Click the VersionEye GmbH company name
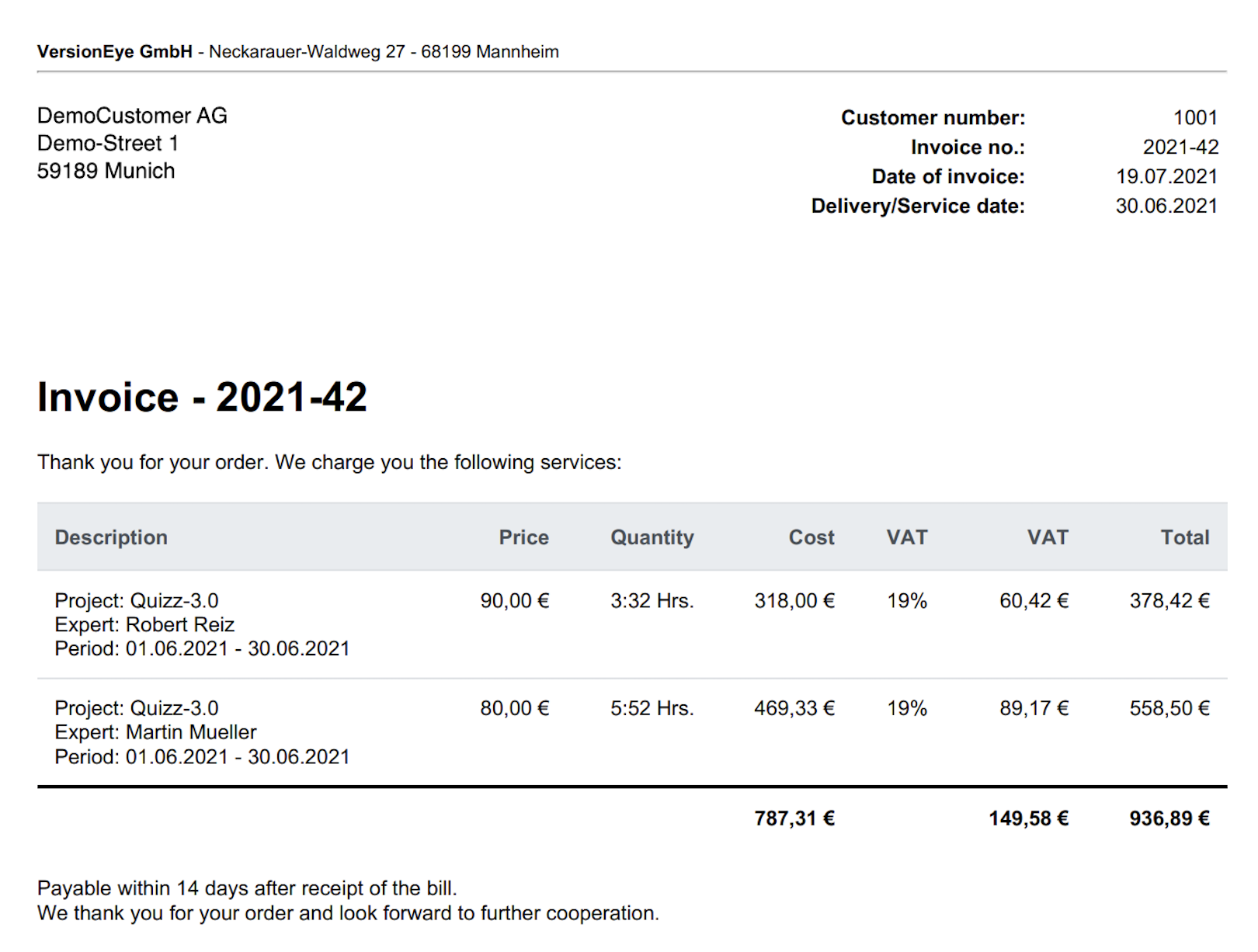Image resolution: width=1258 pixels, height=952 pixels. click(113, 52)
